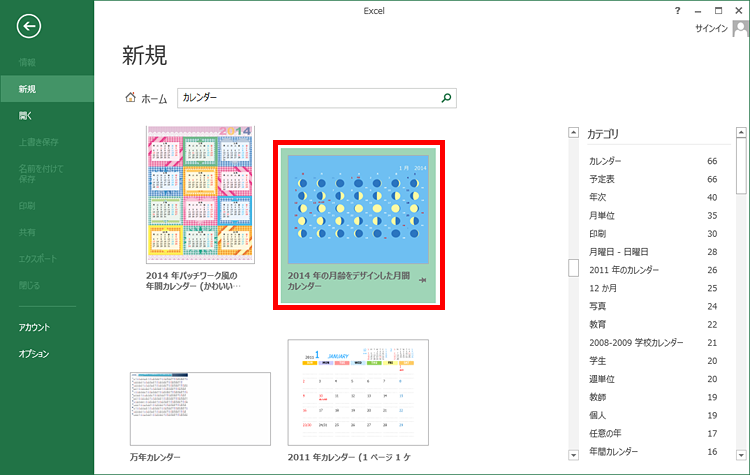Pin the 2014 月齢 calendar template
The height and width of the screenshot is (475, 750).
422,280
